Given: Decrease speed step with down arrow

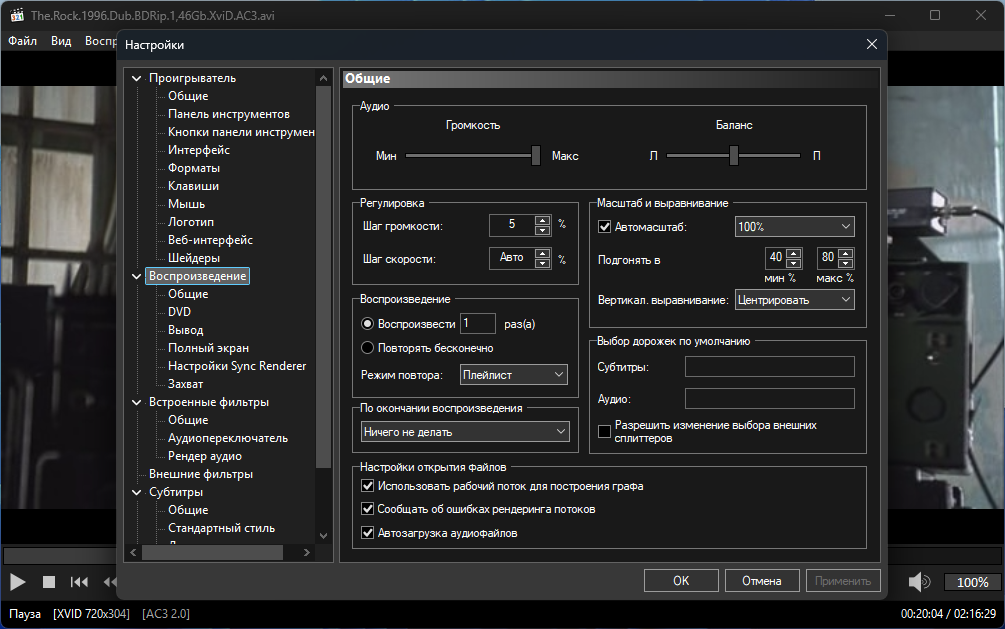Looking at the screenshot, I should (542, 264).
